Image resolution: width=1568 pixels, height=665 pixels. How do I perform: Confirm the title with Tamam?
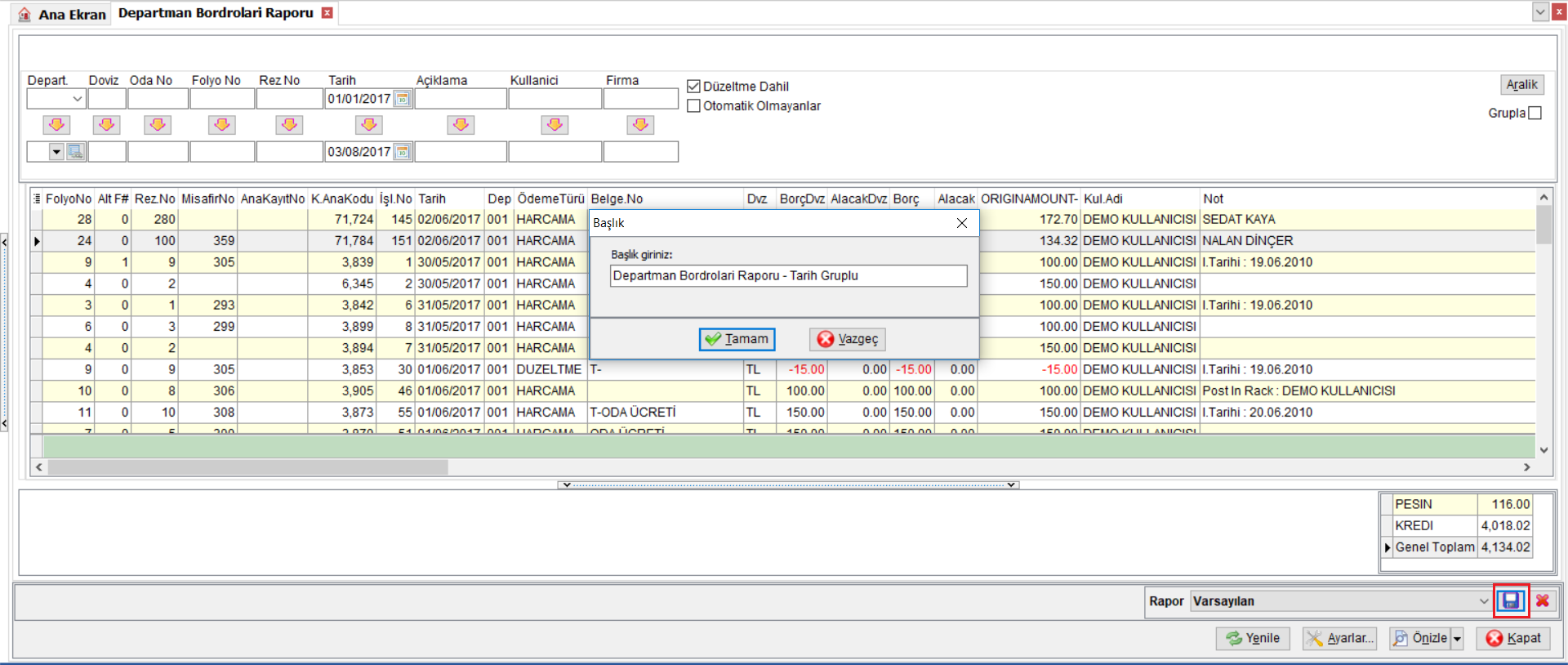click(x=737, y=339)
